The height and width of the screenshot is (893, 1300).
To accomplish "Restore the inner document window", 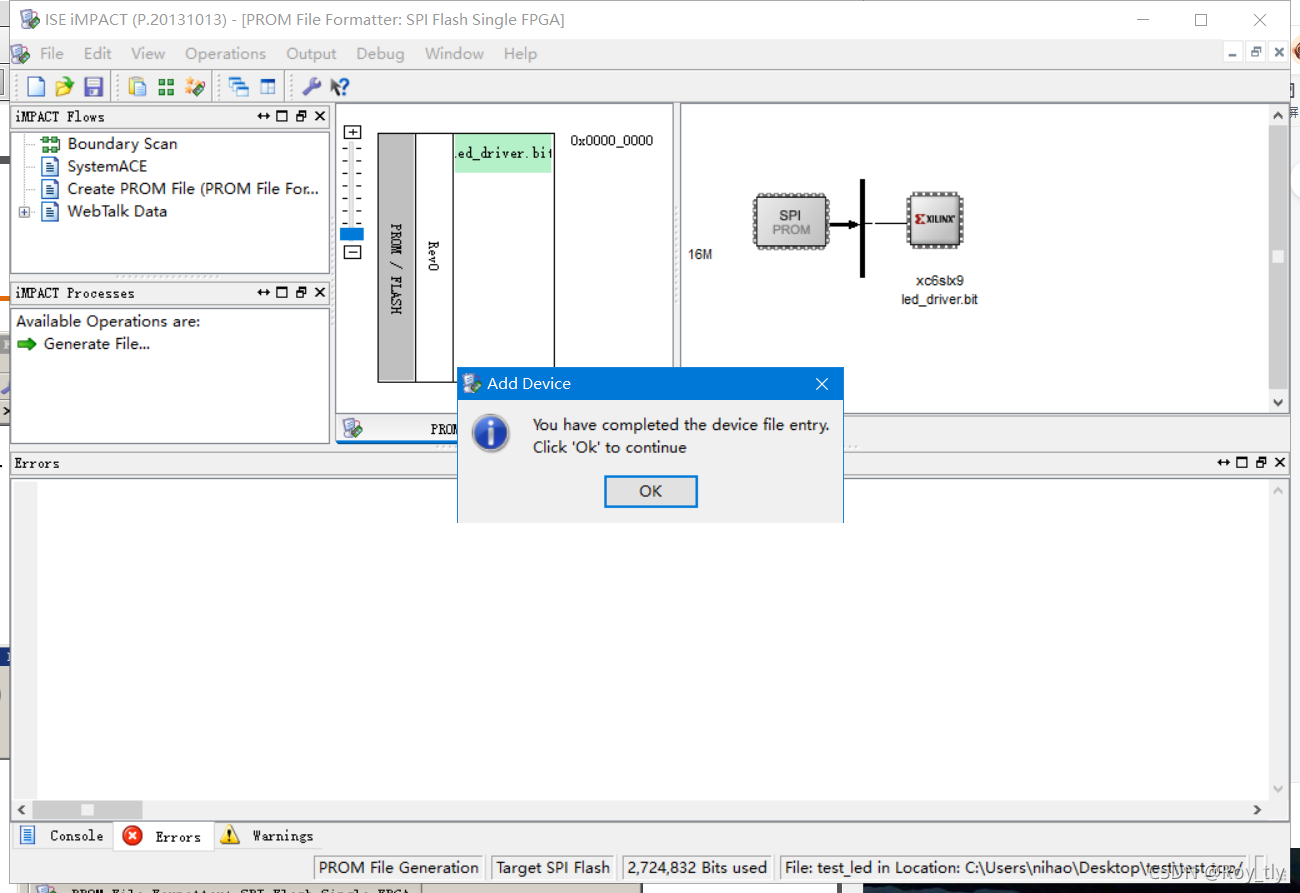I will 1256,53.
